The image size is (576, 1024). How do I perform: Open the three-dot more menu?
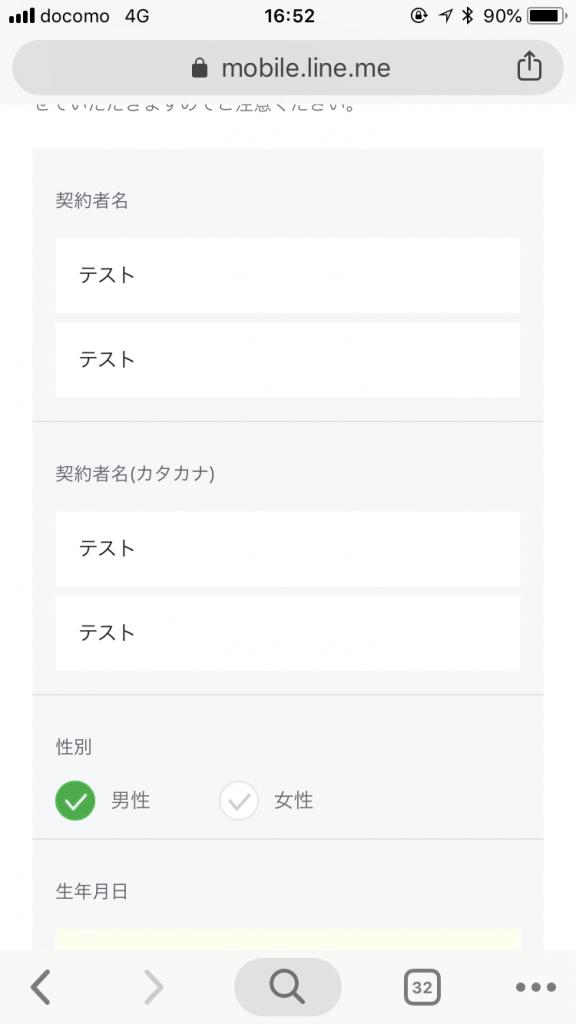(x=536, y=987)
